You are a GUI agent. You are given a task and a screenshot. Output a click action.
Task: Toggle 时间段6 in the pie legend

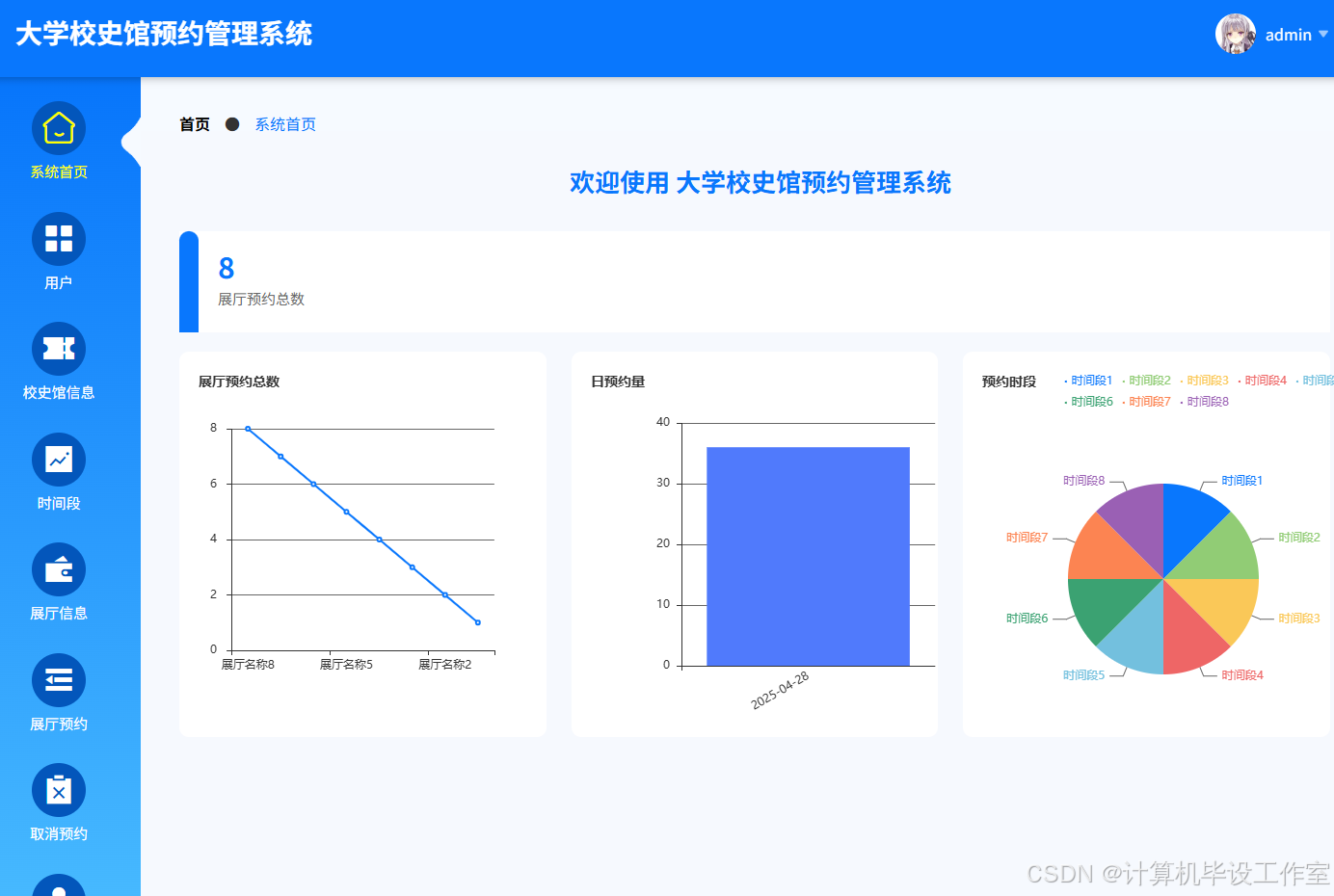click(x=1088, y=402)
